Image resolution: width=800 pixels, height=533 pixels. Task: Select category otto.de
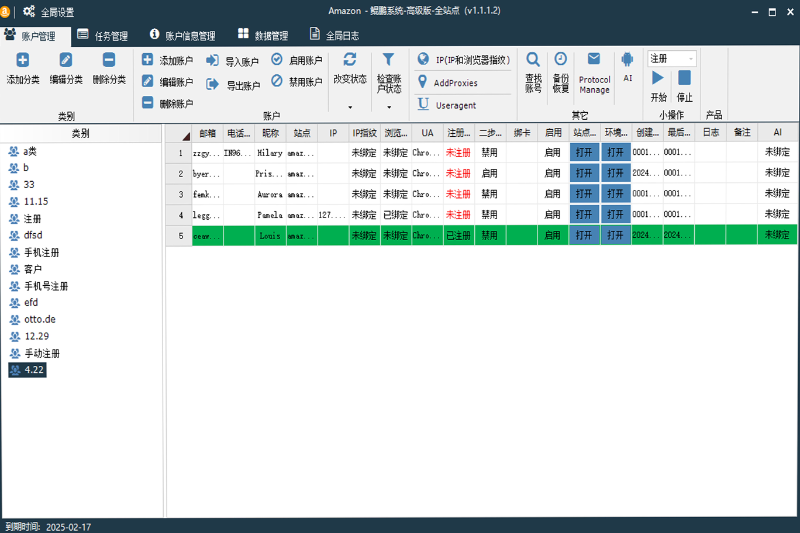(x=40, y=319)
